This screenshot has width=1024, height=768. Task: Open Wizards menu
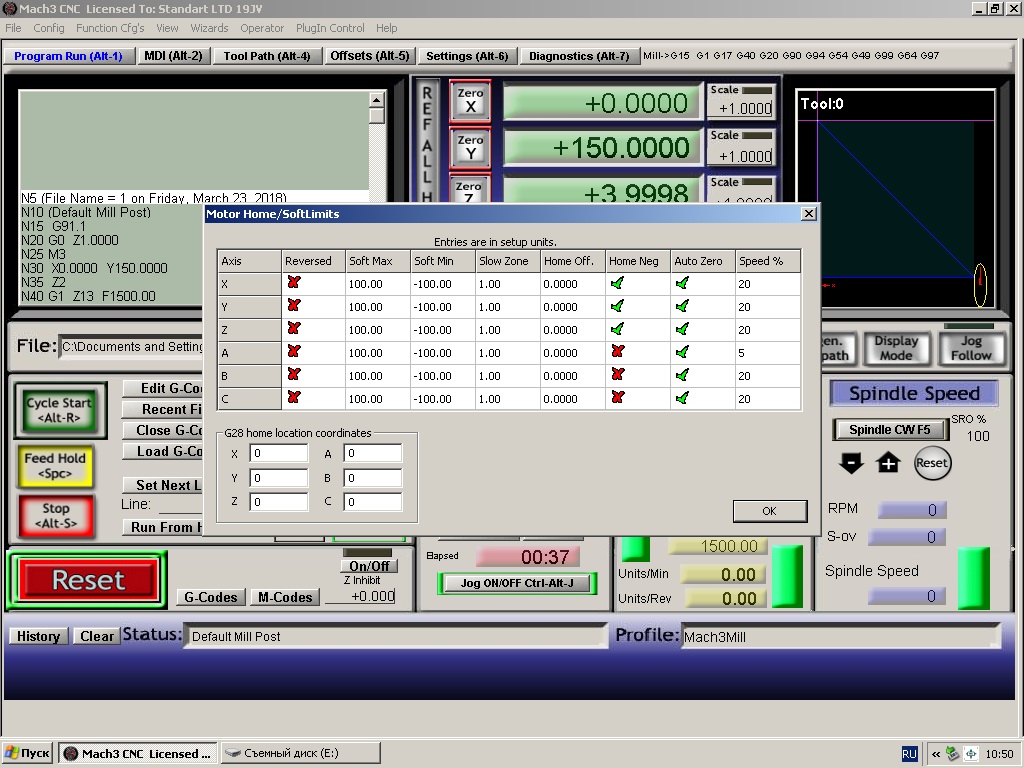(x=209, y=28)
